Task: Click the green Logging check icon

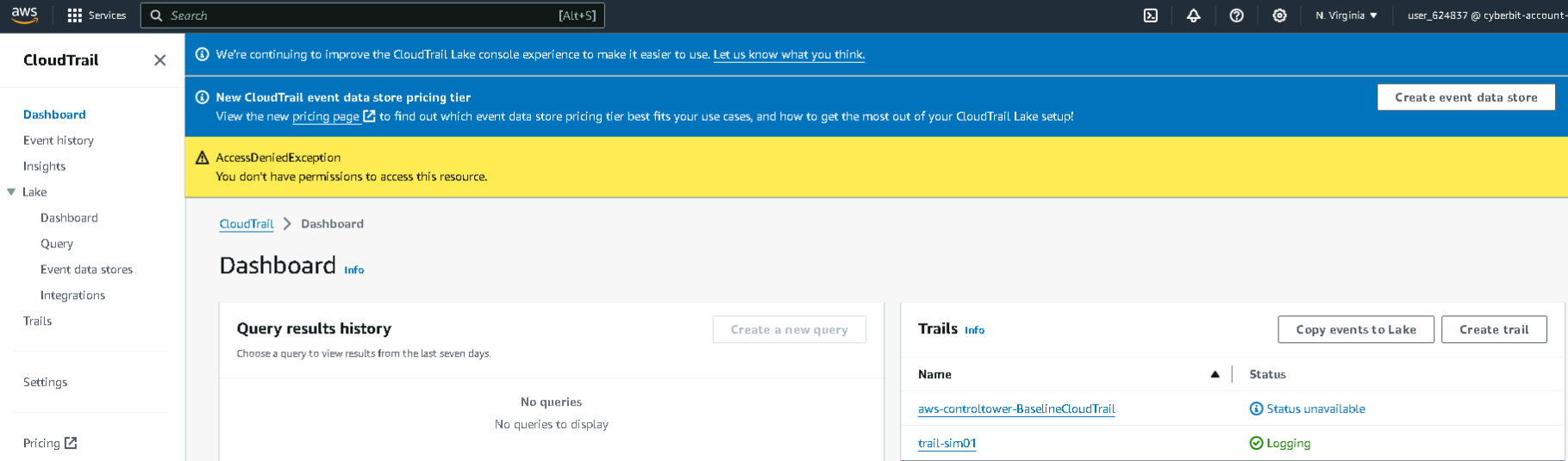Action: pyautogui.click(x=1256, y=443)
